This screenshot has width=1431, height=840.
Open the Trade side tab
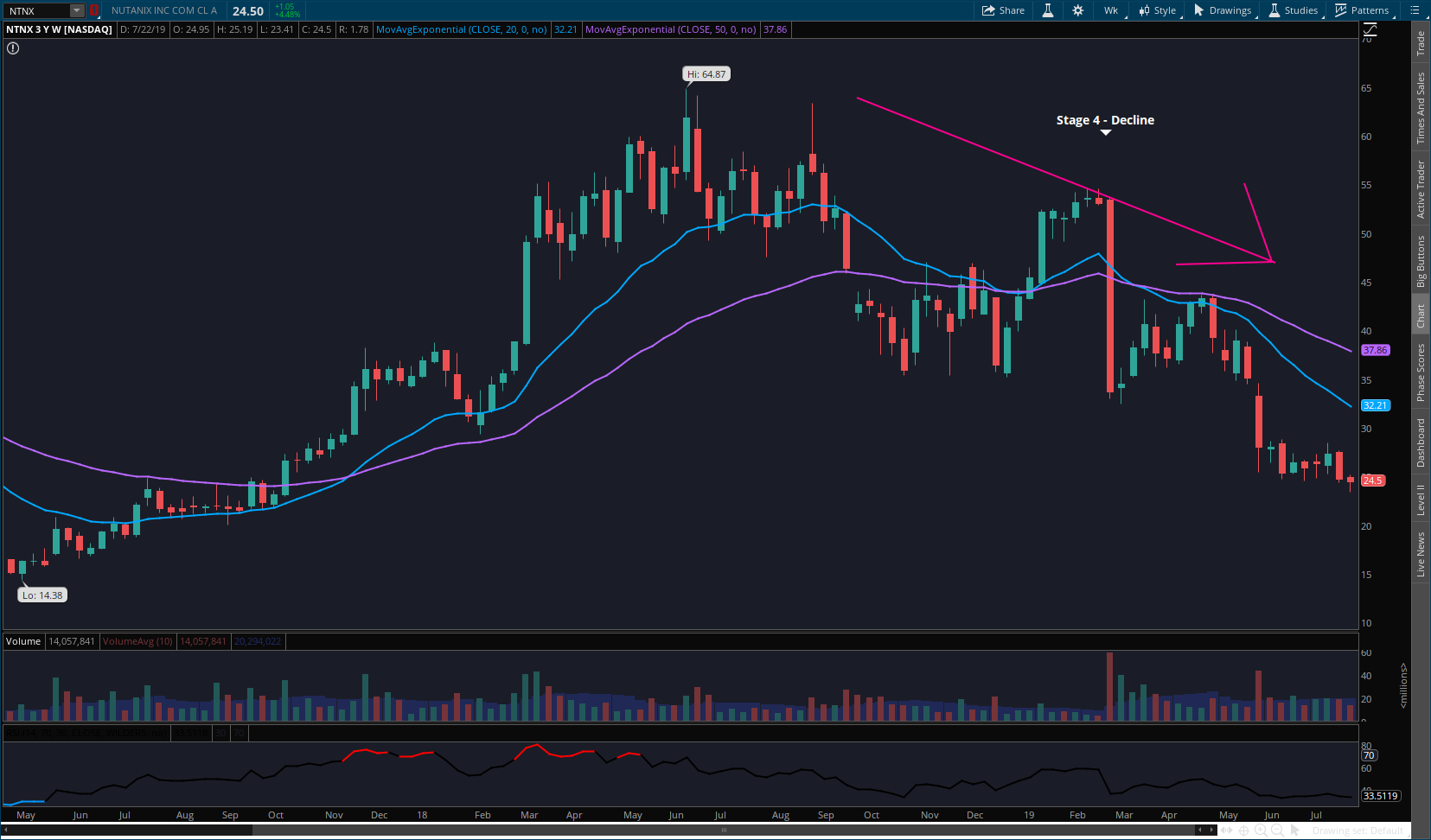[x=1421, y=44]
